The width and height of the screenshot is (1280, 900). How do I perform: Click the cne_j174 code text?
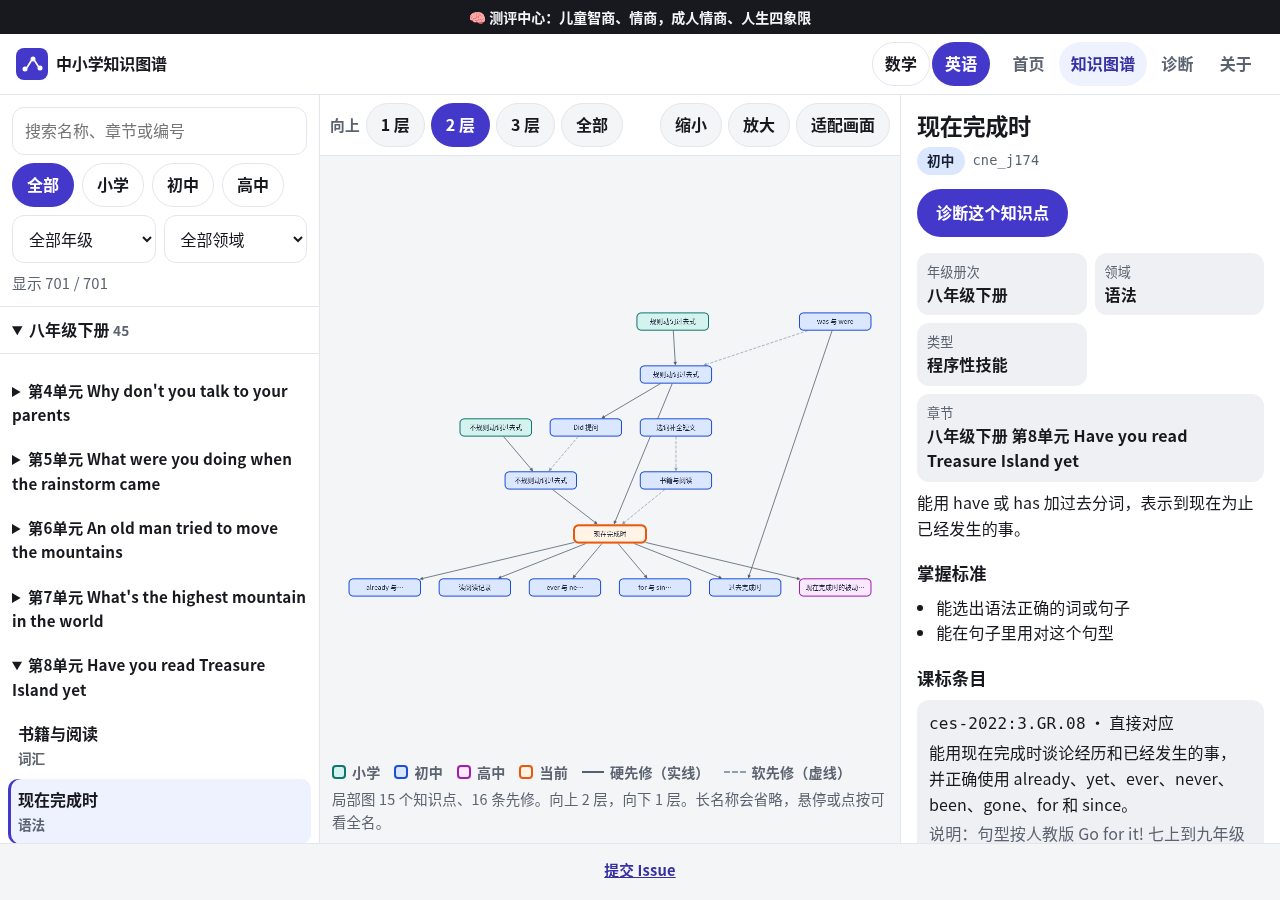point(1006,160)
